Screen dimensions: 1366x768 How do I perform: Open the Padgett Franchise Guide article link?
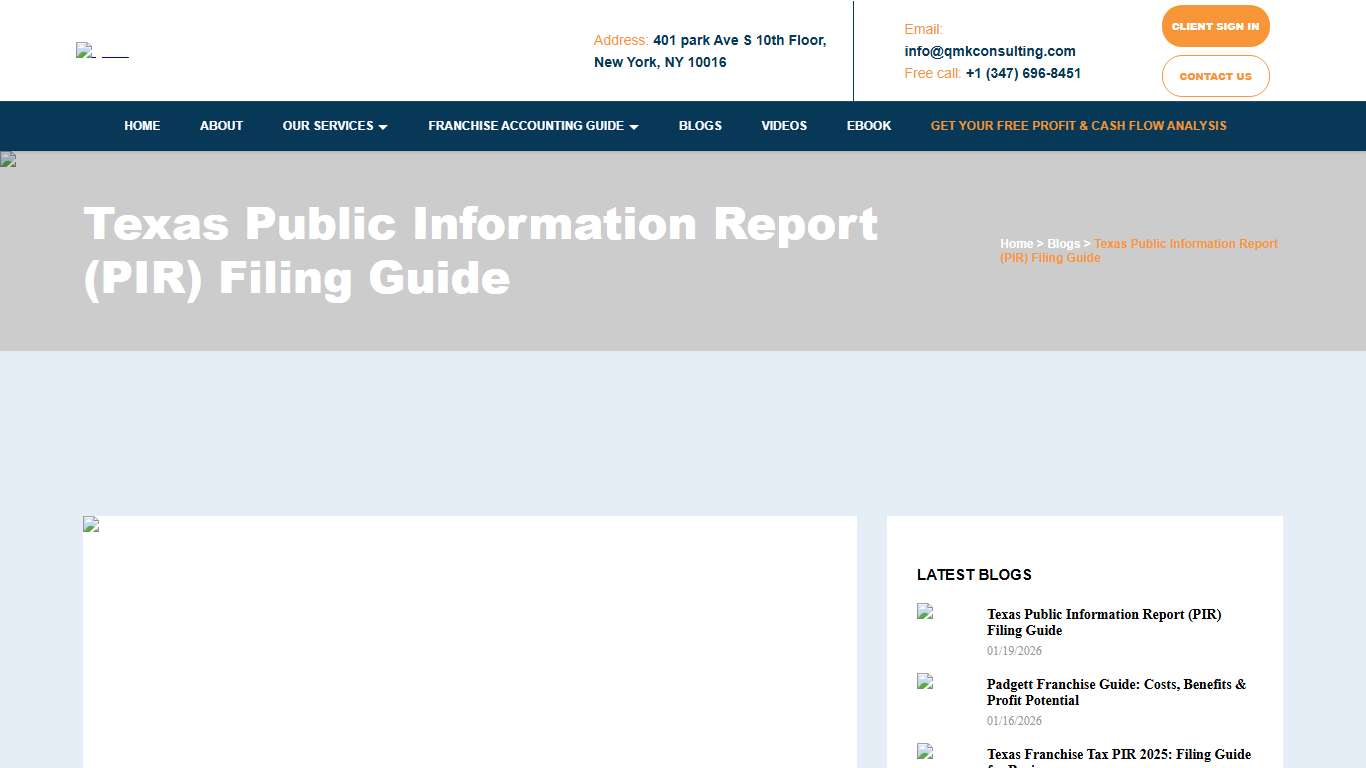pos(1116,692)
